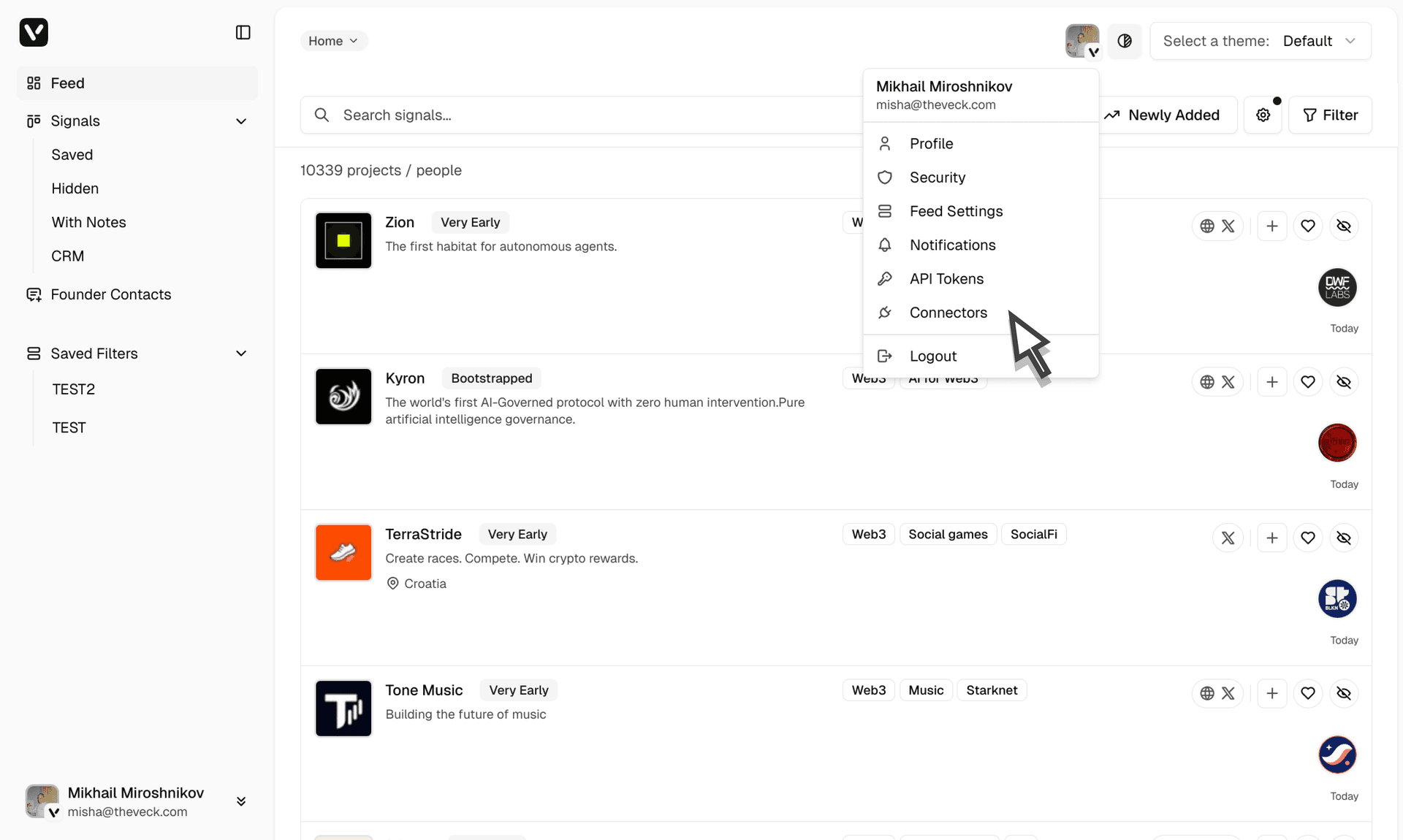Expand the Home breadcrumb dropdown
The image size is (1403, 840).
click(333, 41)
